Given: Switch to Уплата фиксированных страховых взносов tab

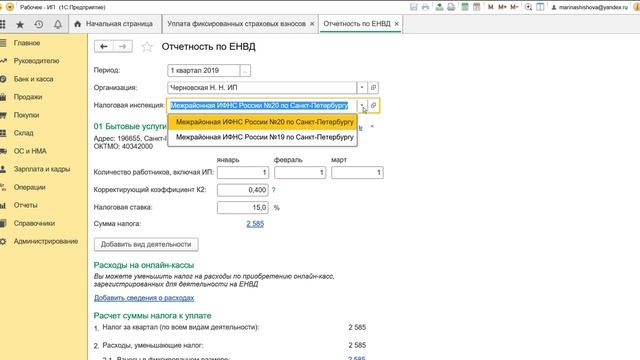Looking at the screenshot, I should point(236,24).
